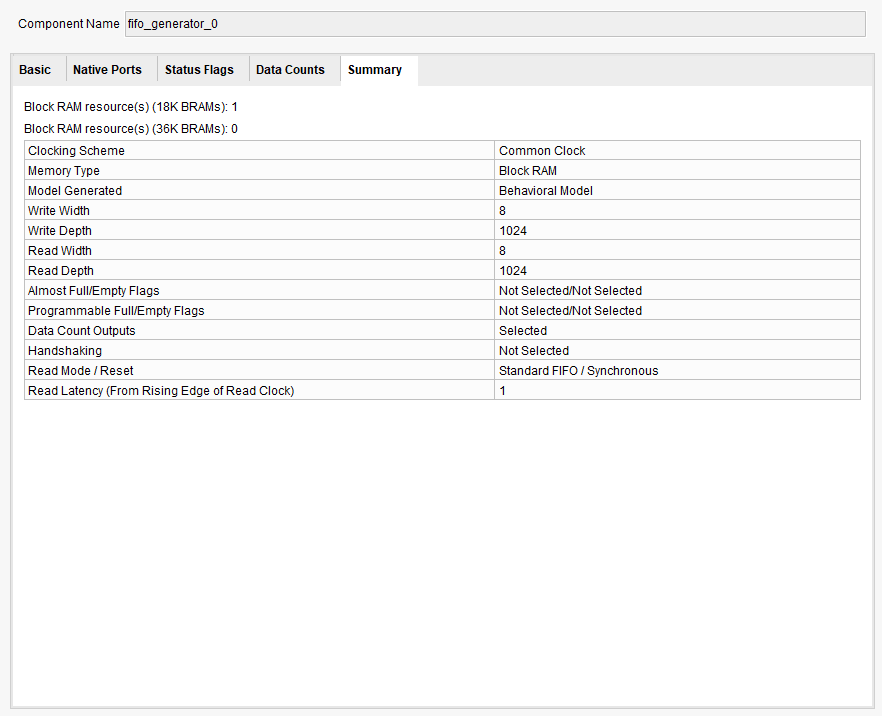Viewport: 882px width, 716px height.
Task: Click the Component Name input field
Action: [x=495, y=24]
